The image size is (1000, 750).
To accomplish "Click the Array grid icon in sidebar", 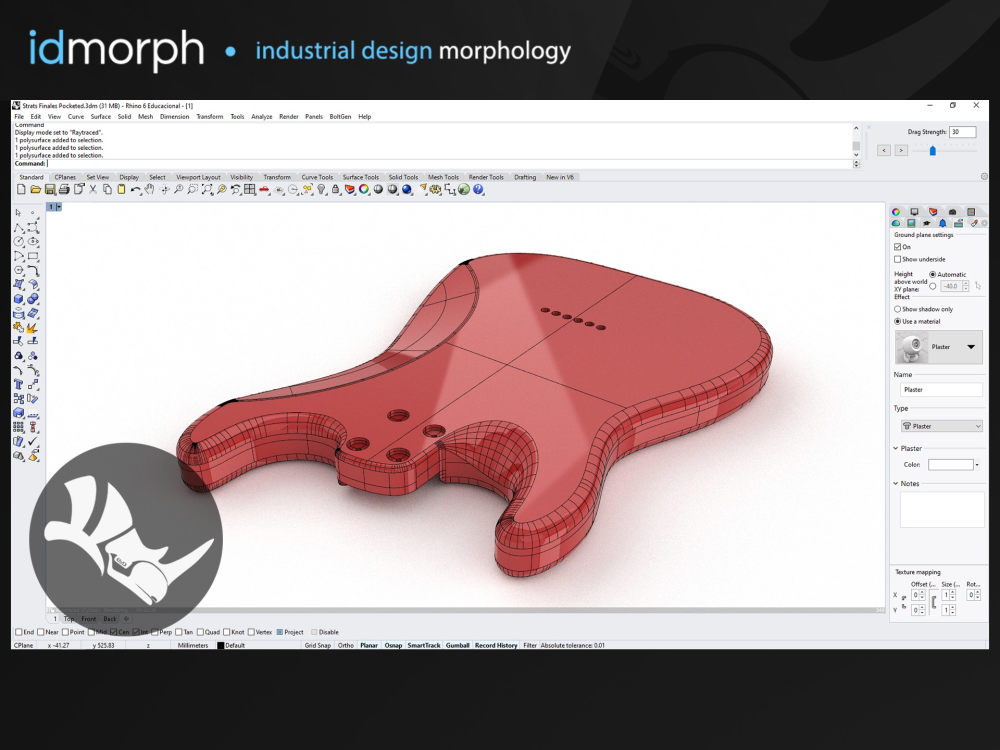I will click(18, 426).
